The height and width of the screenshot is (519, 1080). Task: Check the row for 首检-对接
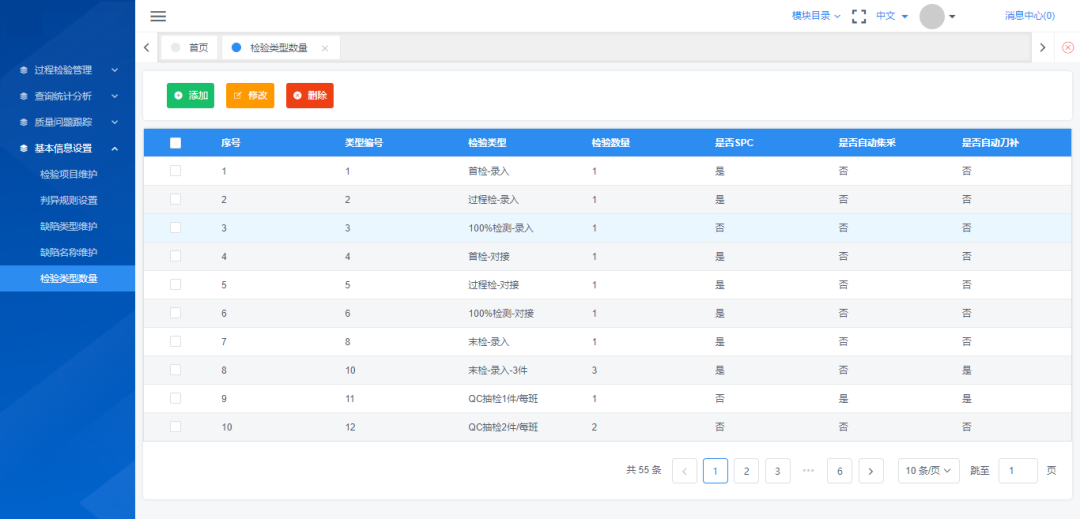coord(176,256)
